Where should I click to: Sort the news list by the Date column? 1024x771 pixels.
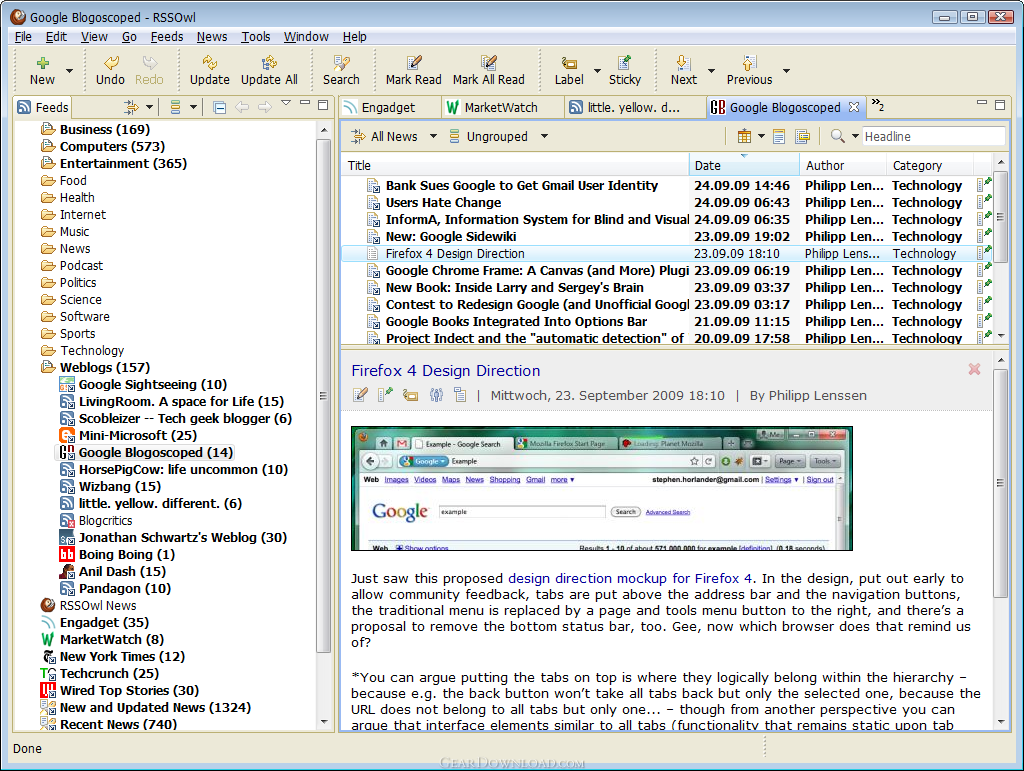(x=744, y=165)
